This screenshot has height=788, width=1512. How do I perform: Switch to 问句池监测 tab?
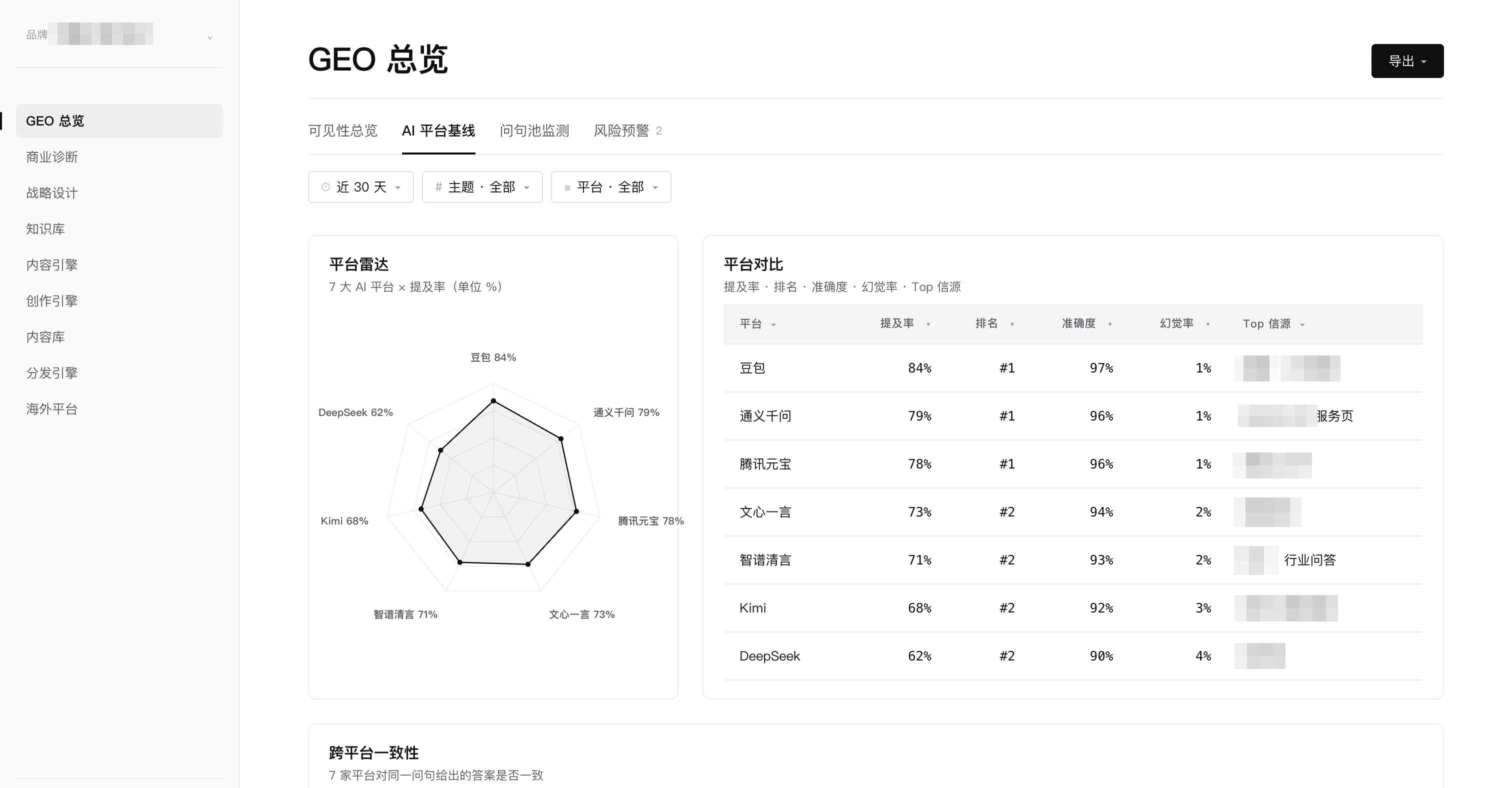(x=534, y=131)
